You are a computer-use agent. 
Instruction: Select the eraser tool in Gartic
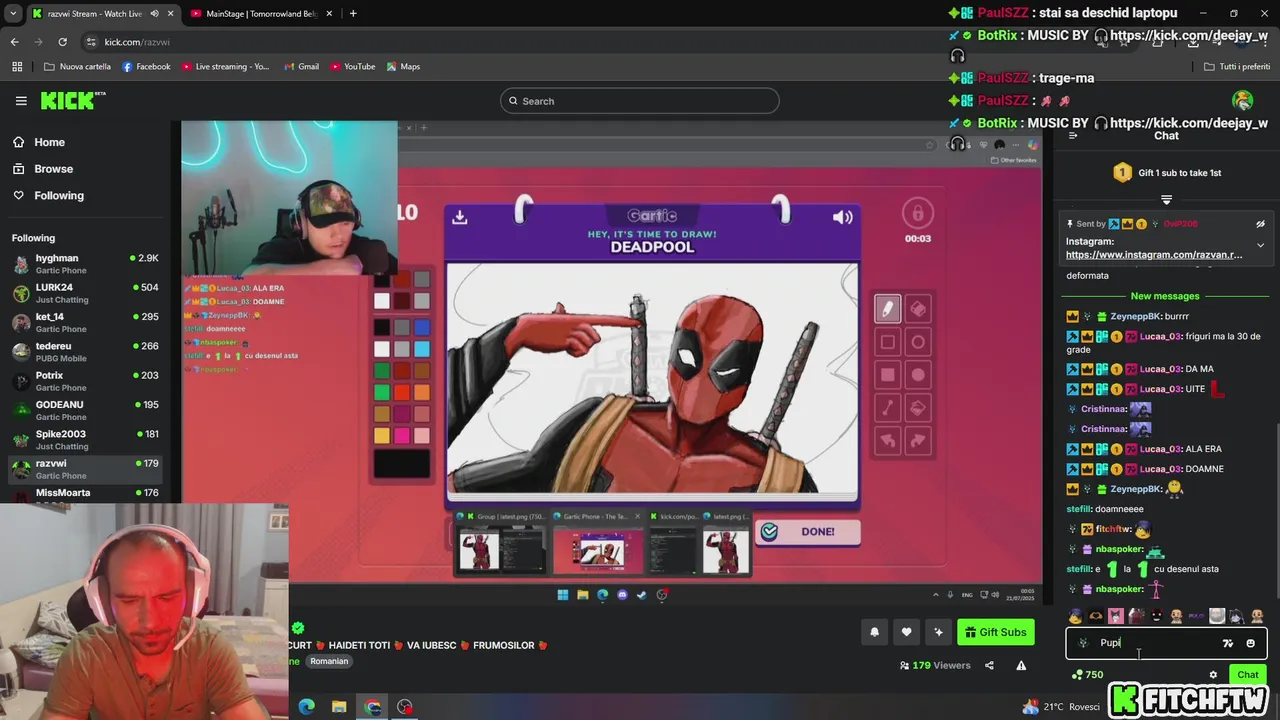point(918,309)
